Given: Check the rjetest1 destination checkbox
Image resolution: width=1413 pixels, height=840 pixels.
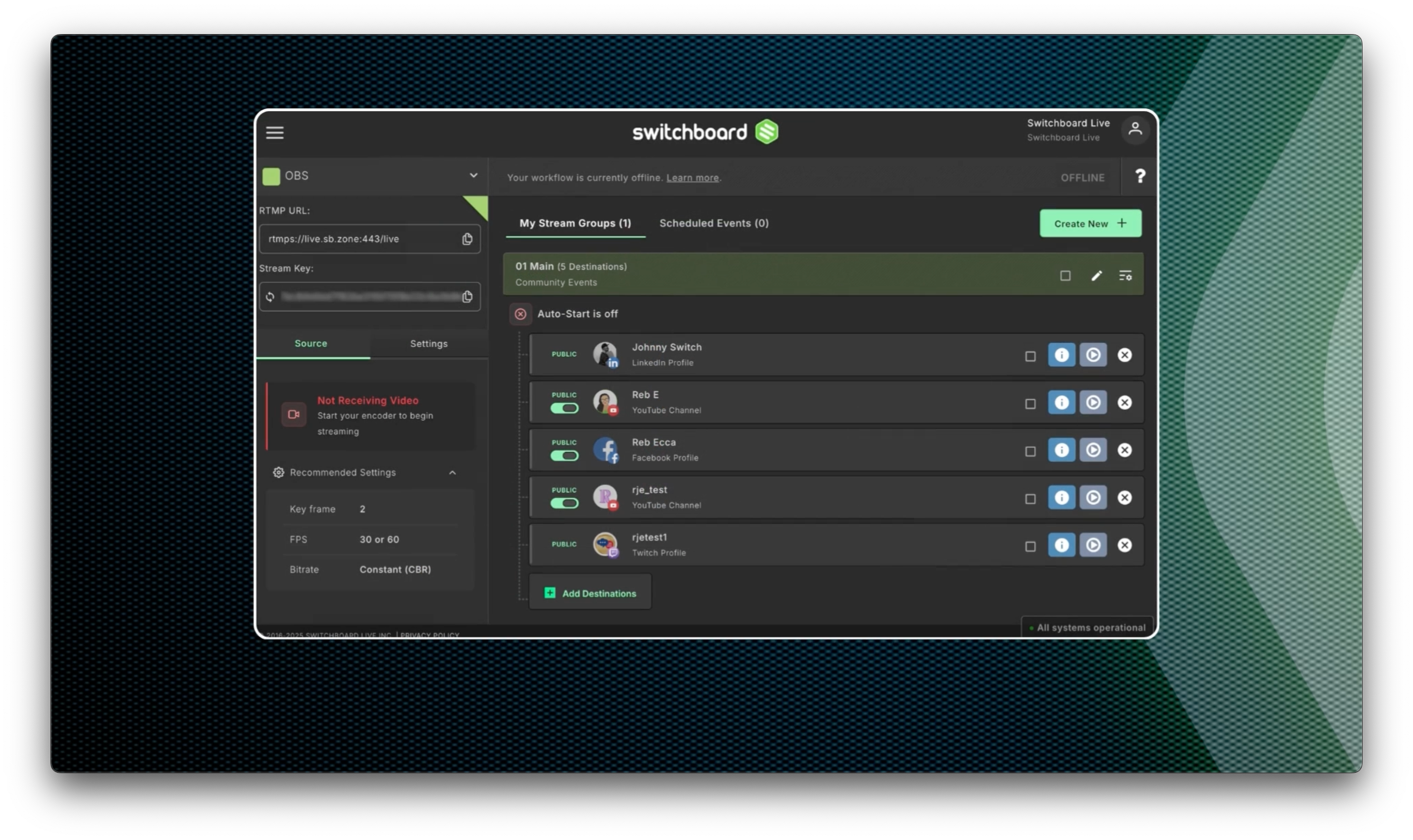Looking at the screenshot, I should tap(1030, 547).
